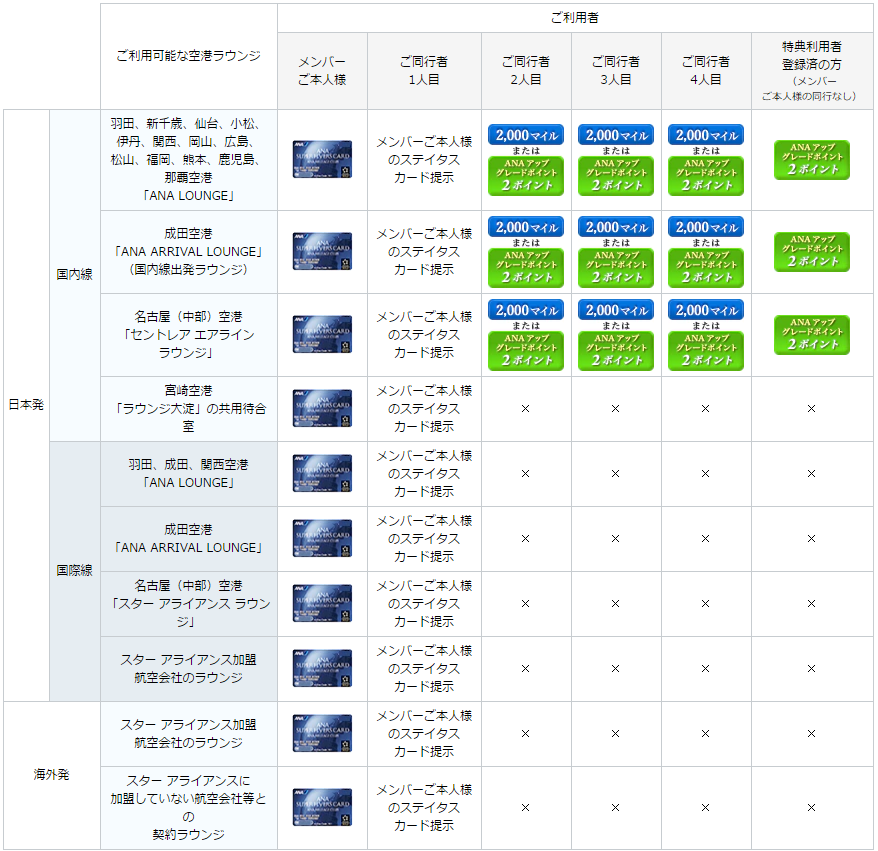Click the ANA card image in セントレア エアライン ラウンジ row
Screen dimensions: 878x851
click(322, 334)
